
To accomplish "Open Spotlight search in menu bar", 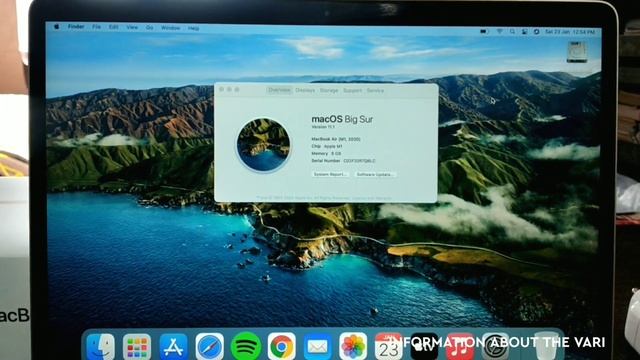I will tap(512, 31).
